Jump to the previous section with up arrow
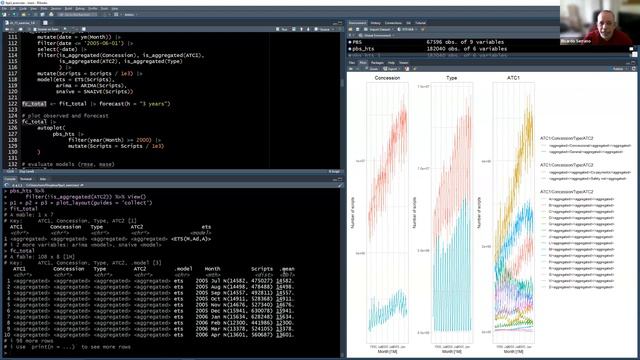640x360 pixels. click(x=302, y=29)
